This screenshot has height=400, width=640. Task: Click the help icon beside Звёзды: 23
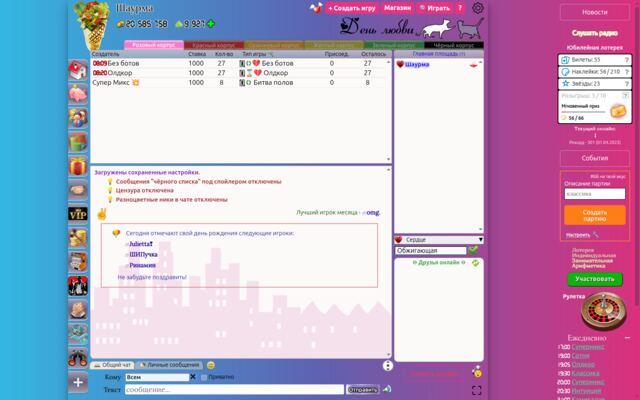(x=627, y=84)
